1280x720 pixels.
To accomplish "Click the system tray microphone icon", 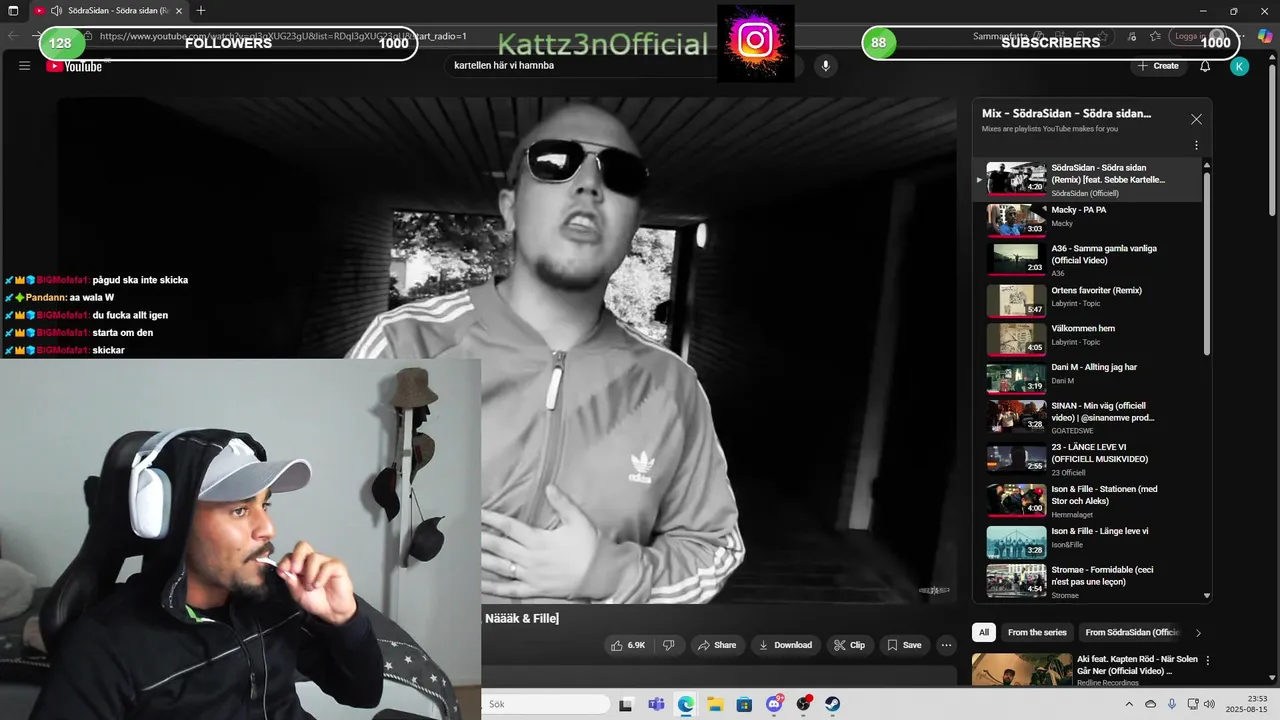I will pos(1171,704).
